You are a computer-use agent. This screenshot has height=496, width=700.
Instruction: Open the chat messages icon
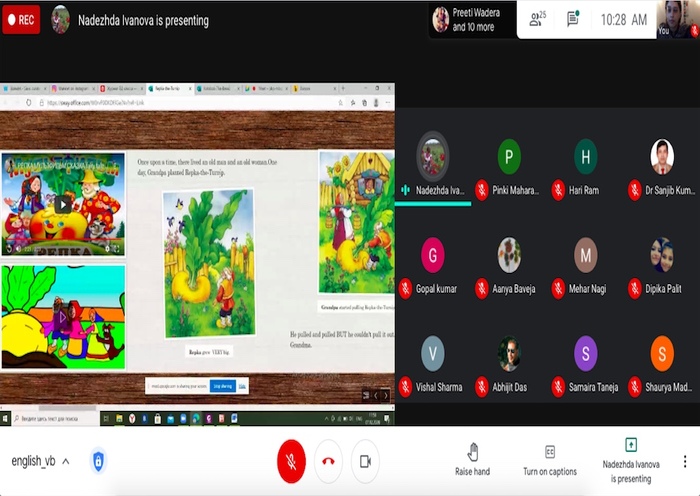573,19
